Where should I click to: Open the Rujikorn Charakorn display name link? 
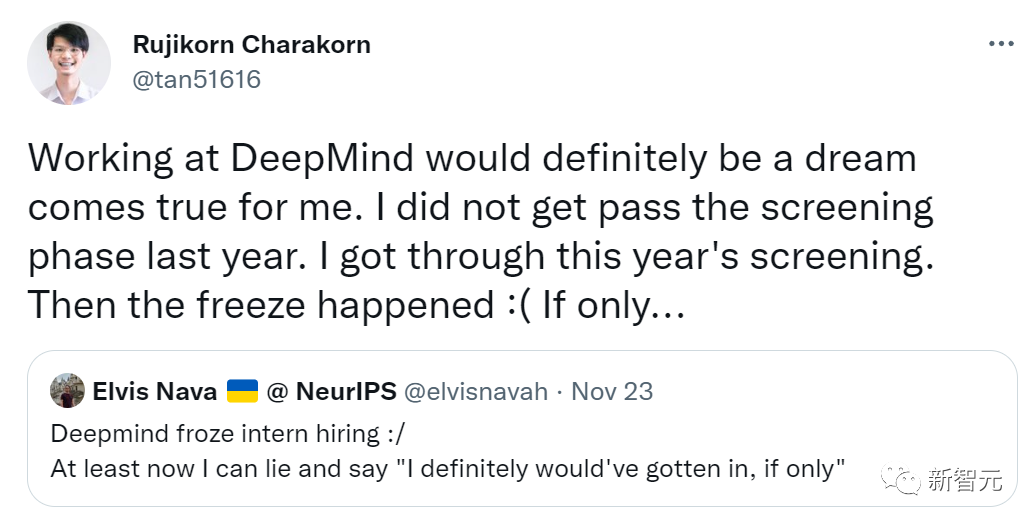[251, 45]
